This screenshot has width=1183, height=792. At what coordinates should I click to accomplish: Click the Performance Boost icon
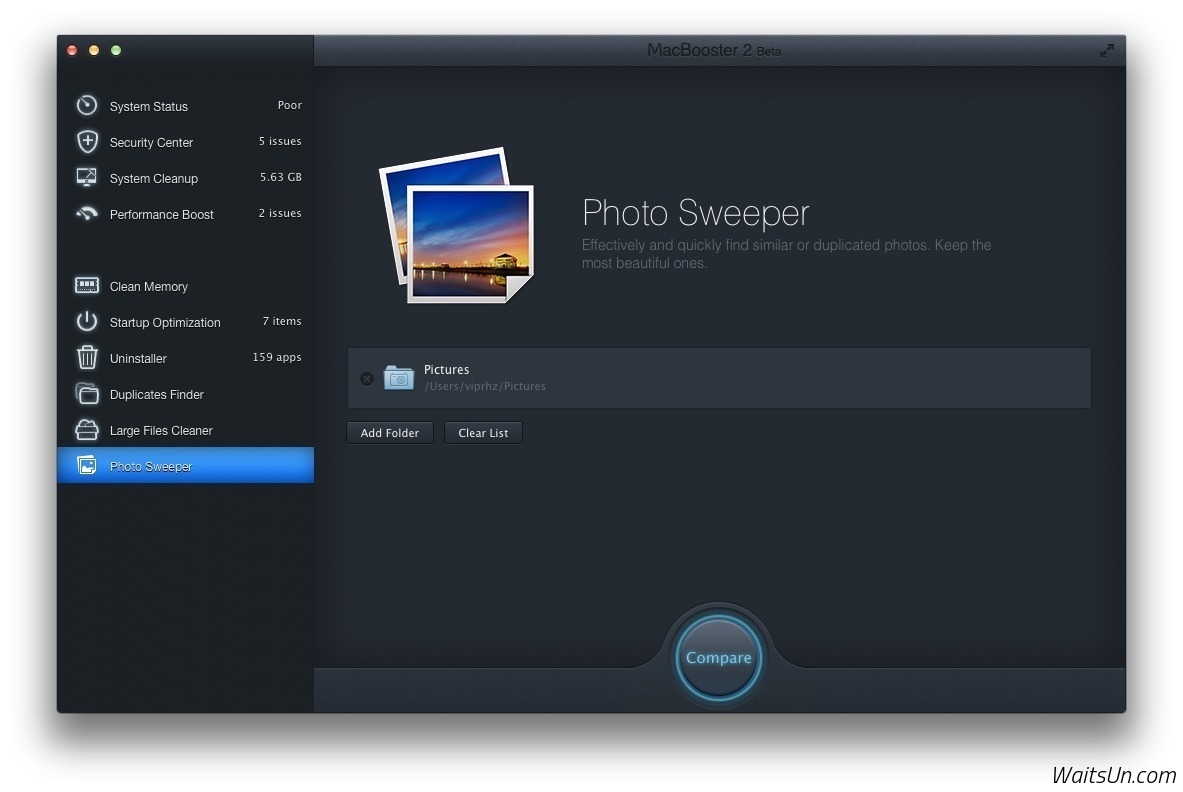click(87, 213)
